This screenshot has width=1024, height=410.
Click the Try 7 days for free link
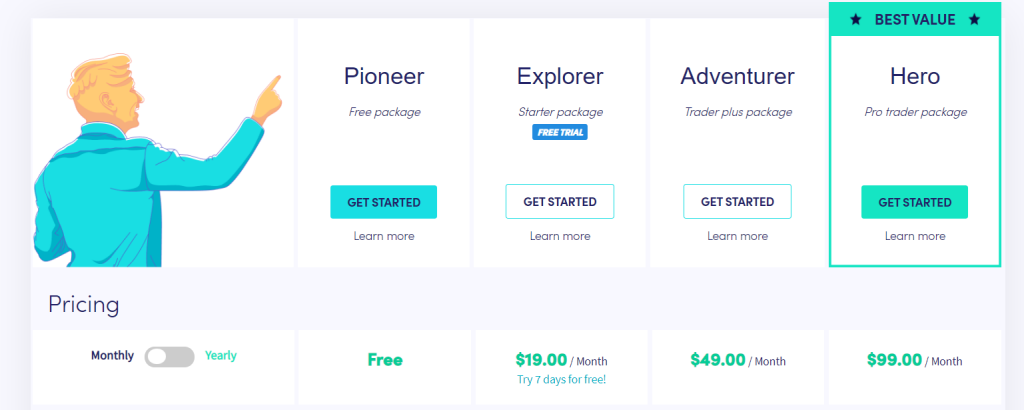[x=561, y=379]
